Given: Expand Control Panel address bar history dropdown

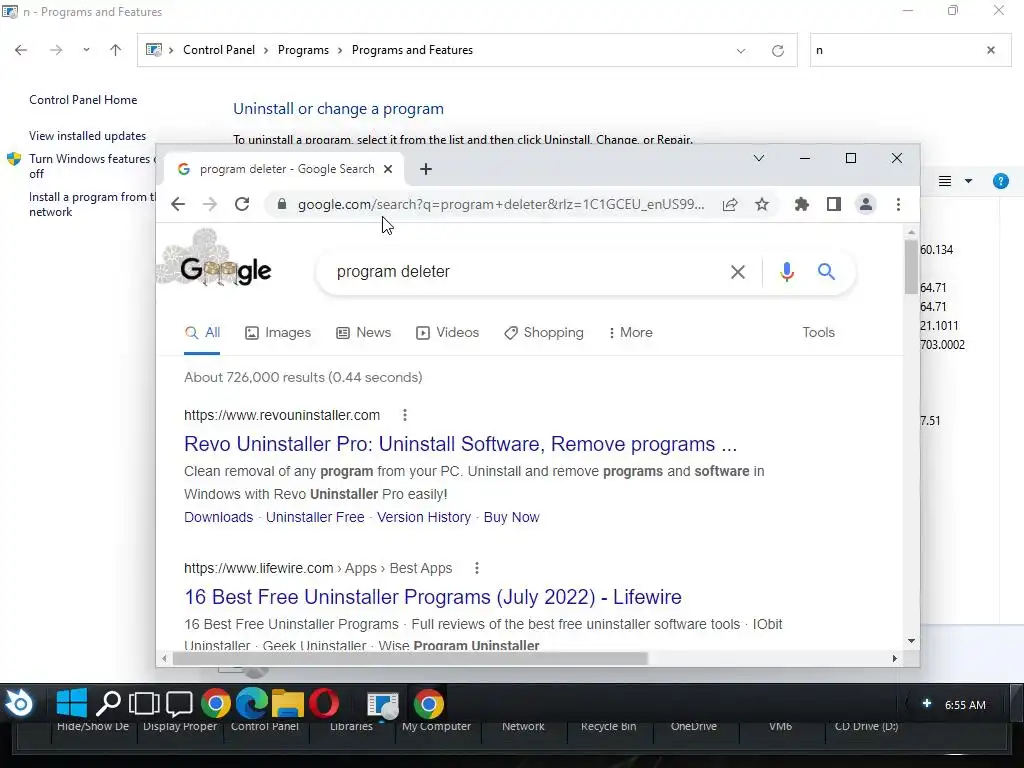Looking at the screenshot, I should click(x=741, y=51).
